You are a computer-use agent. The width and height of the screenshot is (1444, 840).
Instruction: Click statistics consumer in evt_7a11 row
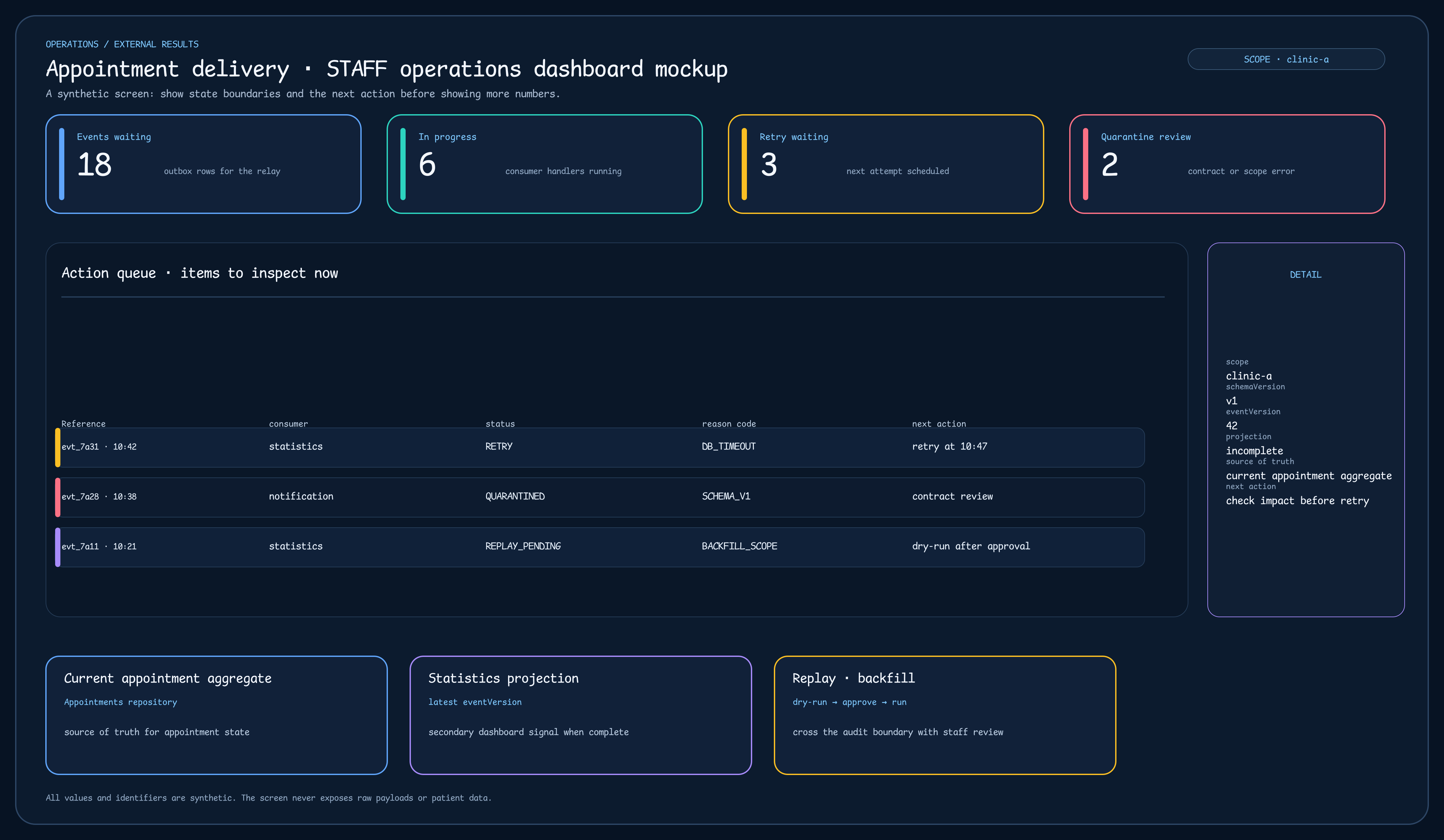pyautogui.click(x=296, y=546)
